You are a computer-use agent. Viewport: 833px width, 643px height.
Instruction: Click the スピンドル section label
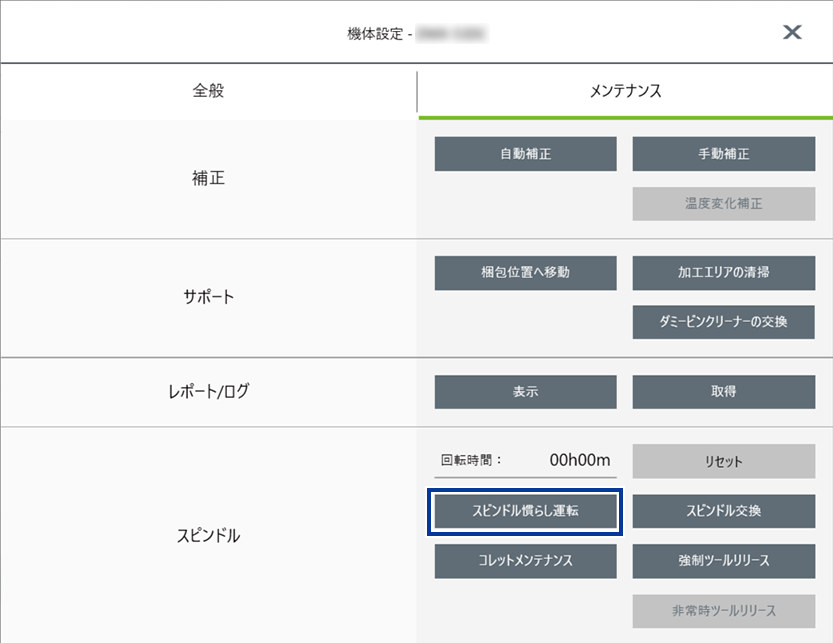(208, 536)
